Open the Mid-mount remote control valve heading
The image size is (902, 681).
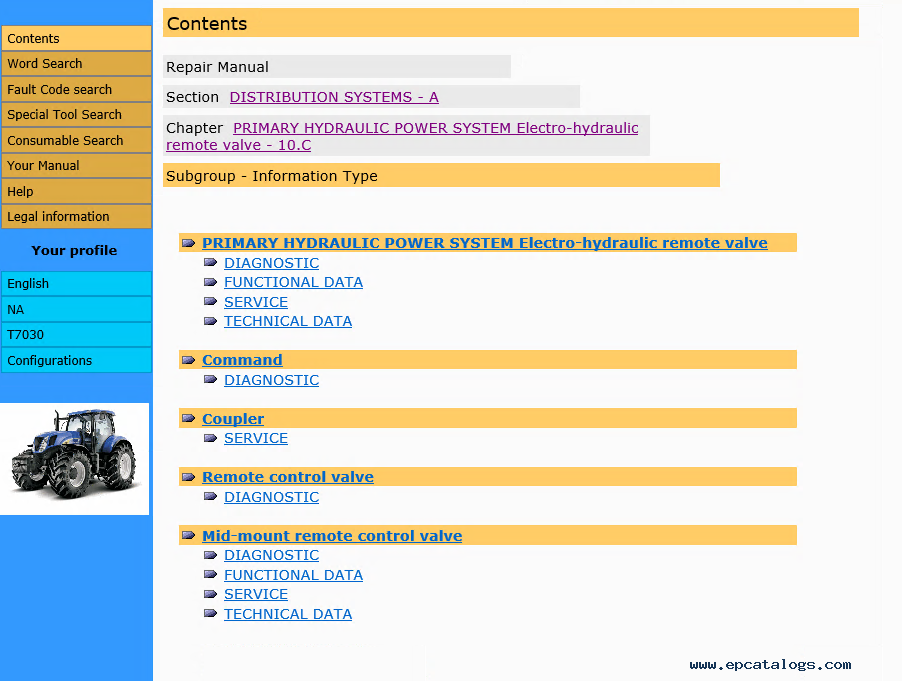332,535
